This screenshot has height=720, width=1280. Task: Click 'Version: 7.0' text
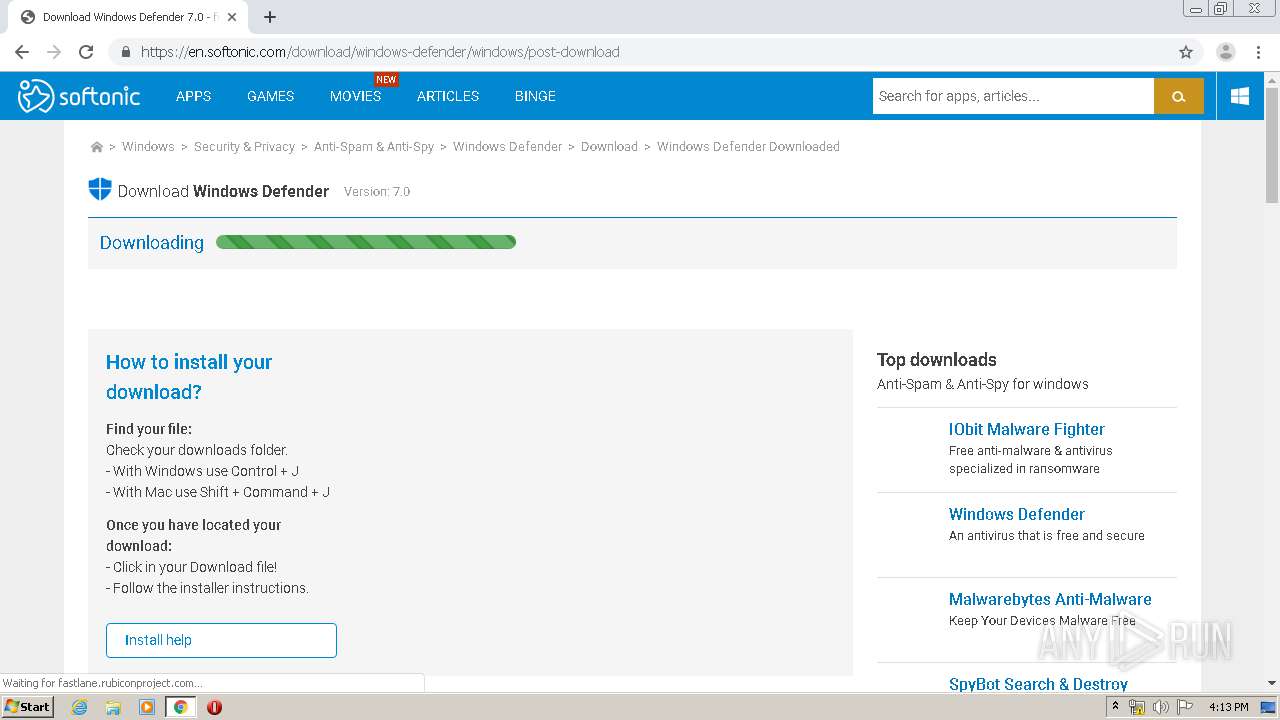(377, 192)
